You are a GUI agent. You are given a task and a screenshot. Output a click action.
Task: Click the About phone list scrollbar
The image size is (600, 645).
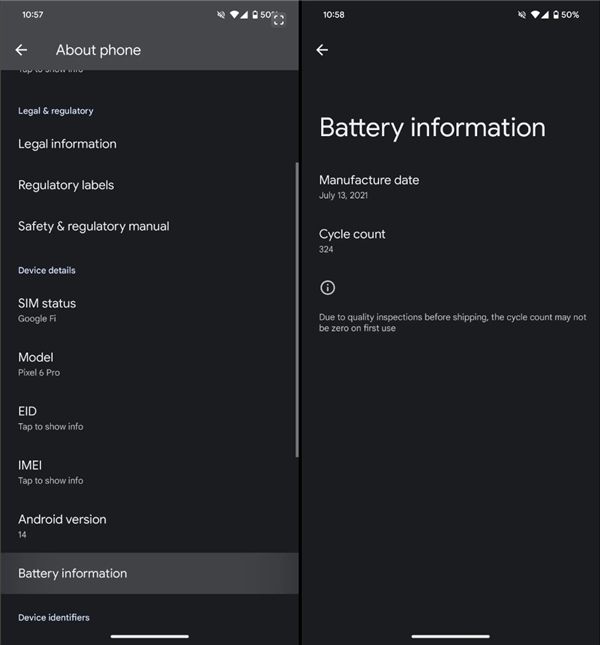coord(297,309)
